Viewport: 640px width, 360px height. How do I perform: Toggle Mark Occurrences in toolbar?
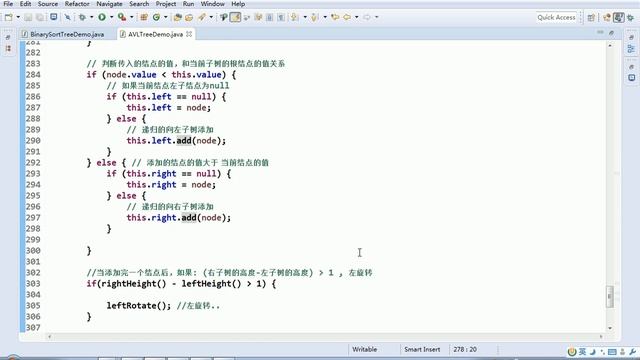click(236, 17)
